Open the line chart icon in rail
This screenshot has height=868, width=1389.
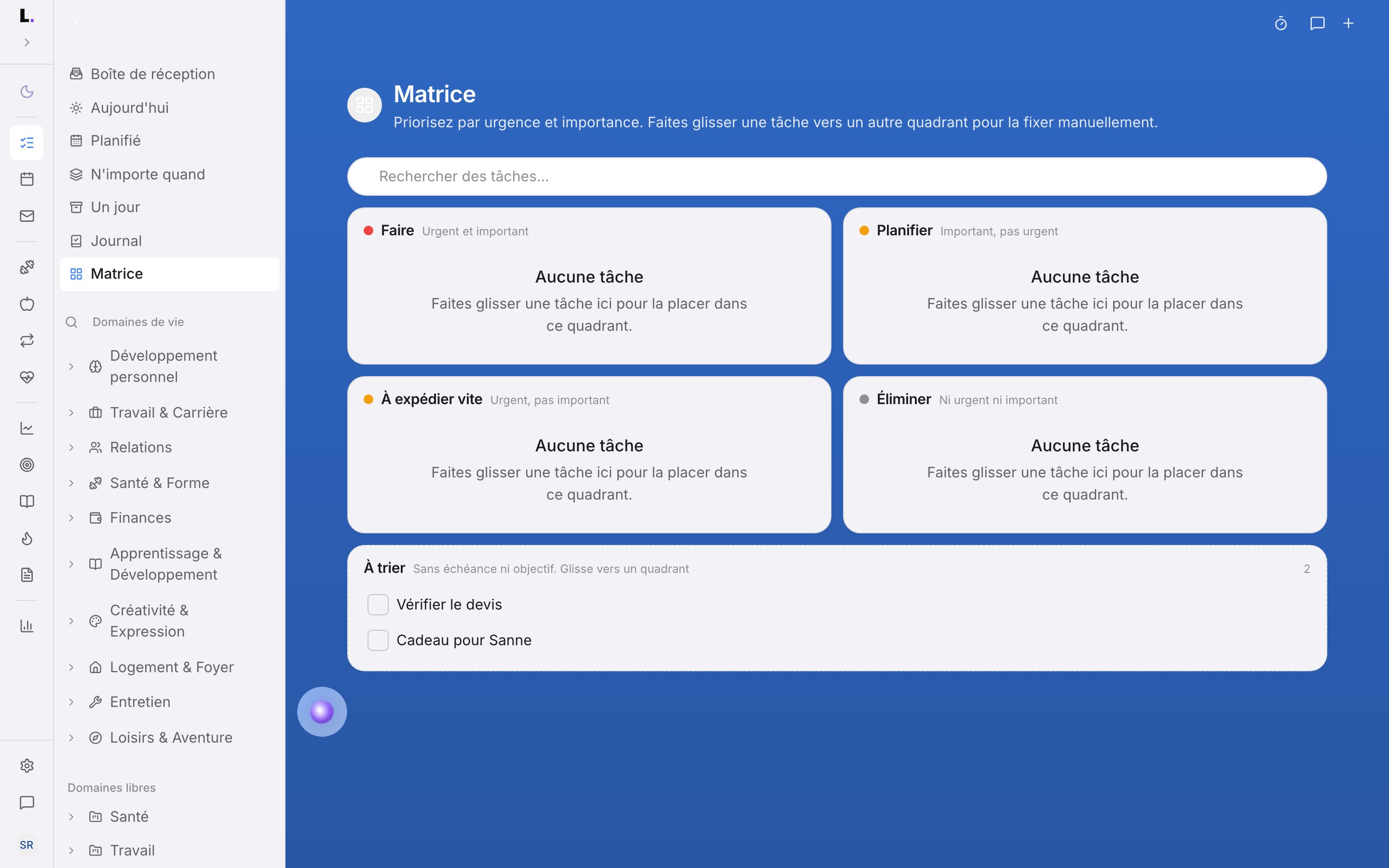point(27,428)
